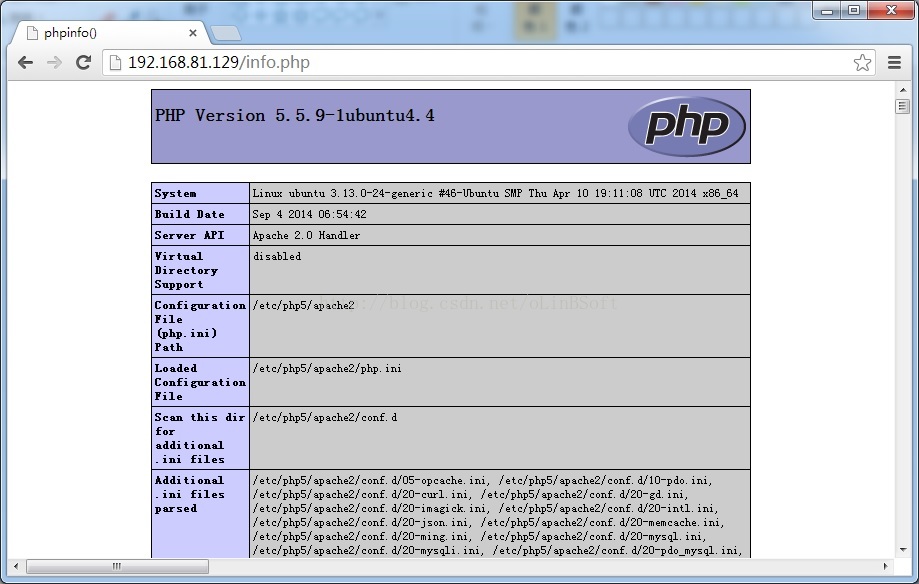
Task: Reload the info.php page
Action: coord(83,62)
